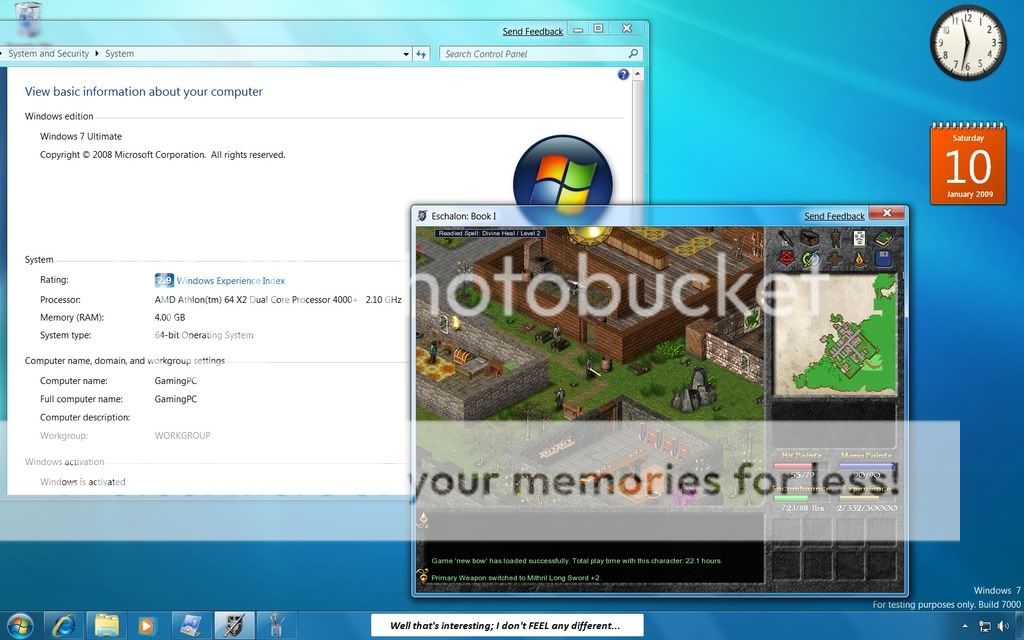Expand the address bar history dropdown arrow
1024x640 pixels.
406,54
